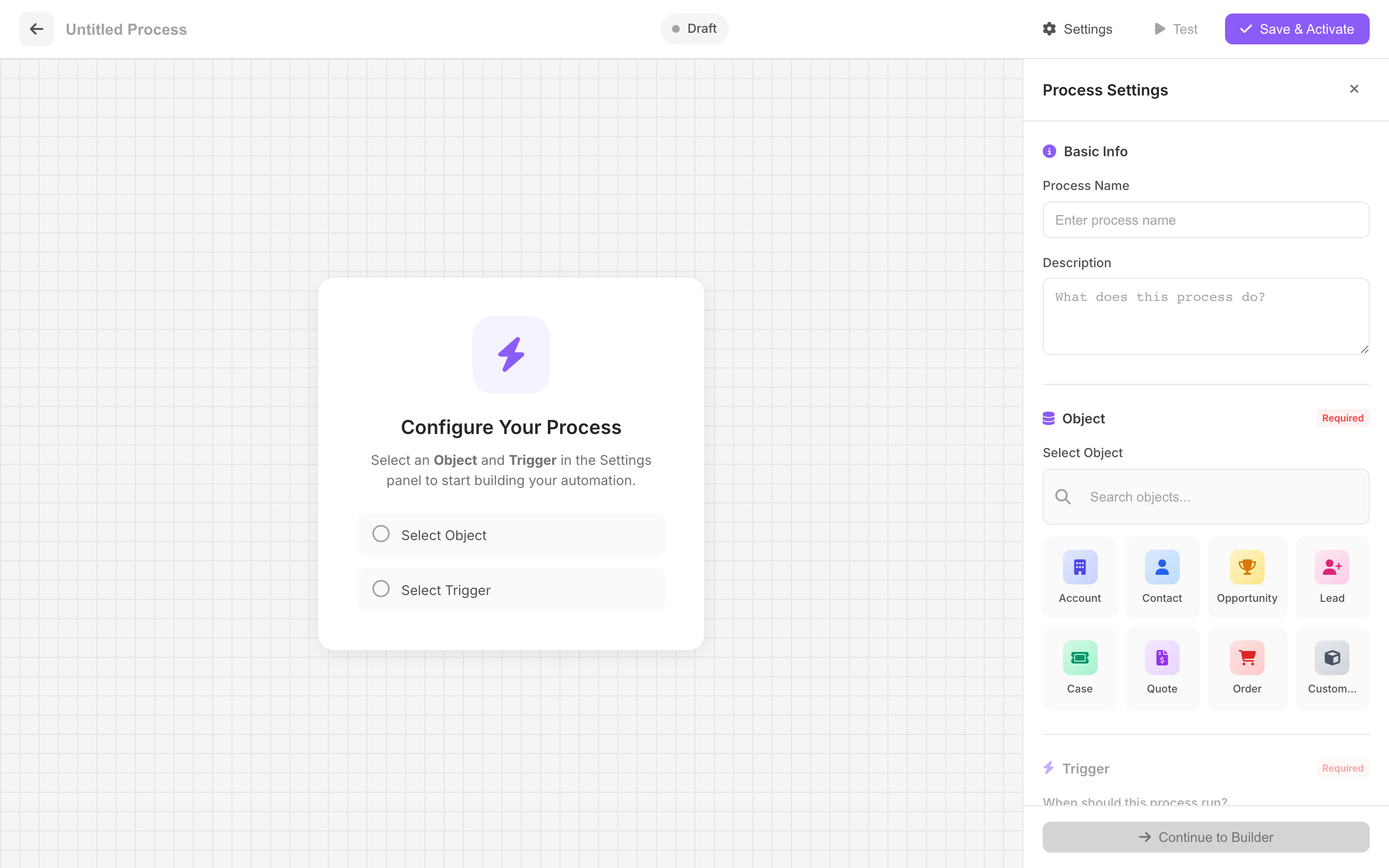The image size is (1389, 868).
Task: Click the Draft status pill
Action: coord(694,28)
